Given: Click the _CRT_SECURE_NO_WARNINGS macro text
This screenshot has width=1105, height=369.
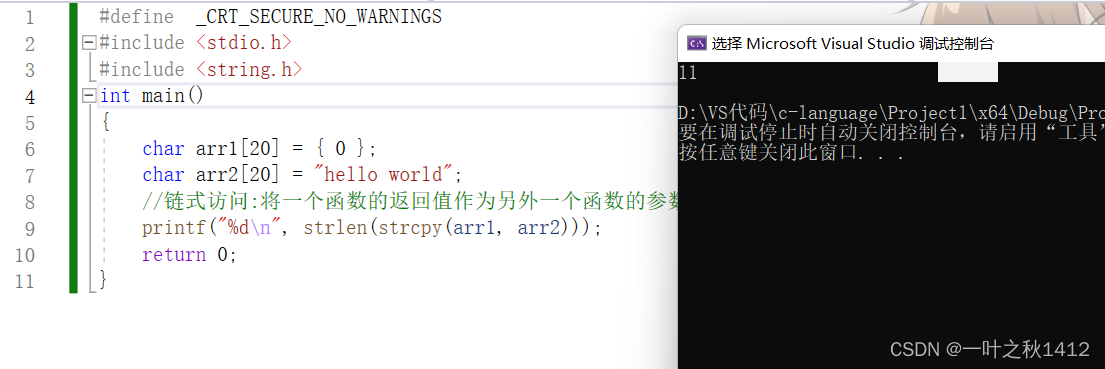Looking at the screenshot, I should 319,17.
